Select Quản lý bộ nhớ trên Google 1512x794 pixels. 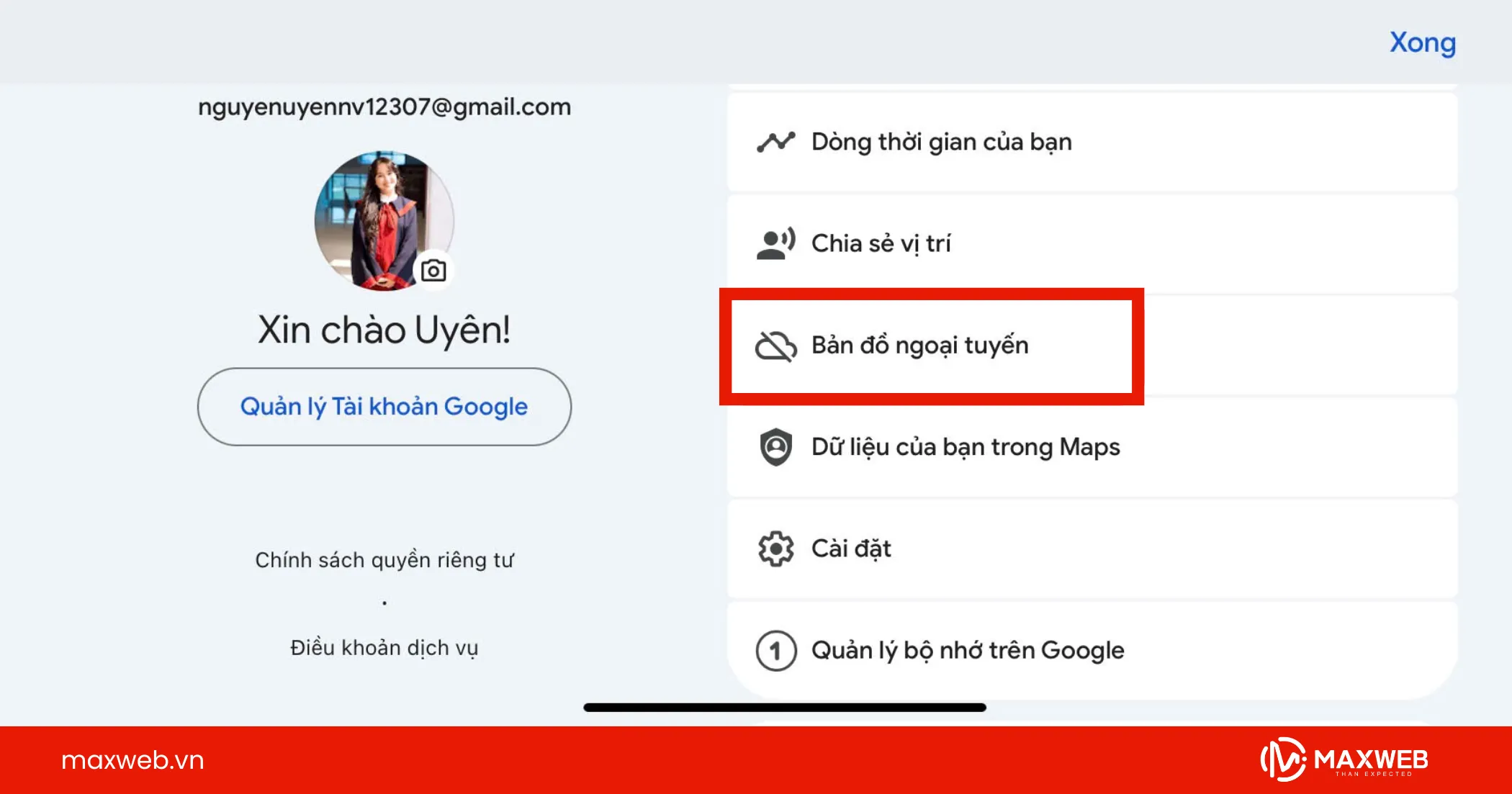(x=967, y=650)
